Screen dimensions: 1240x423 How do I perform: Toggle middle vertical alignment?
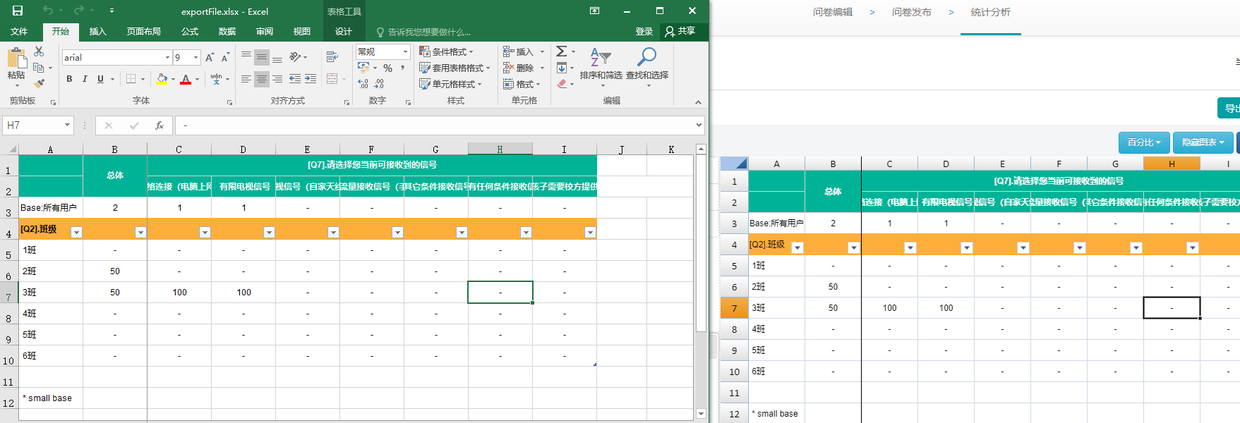click(x=262, y=58)
